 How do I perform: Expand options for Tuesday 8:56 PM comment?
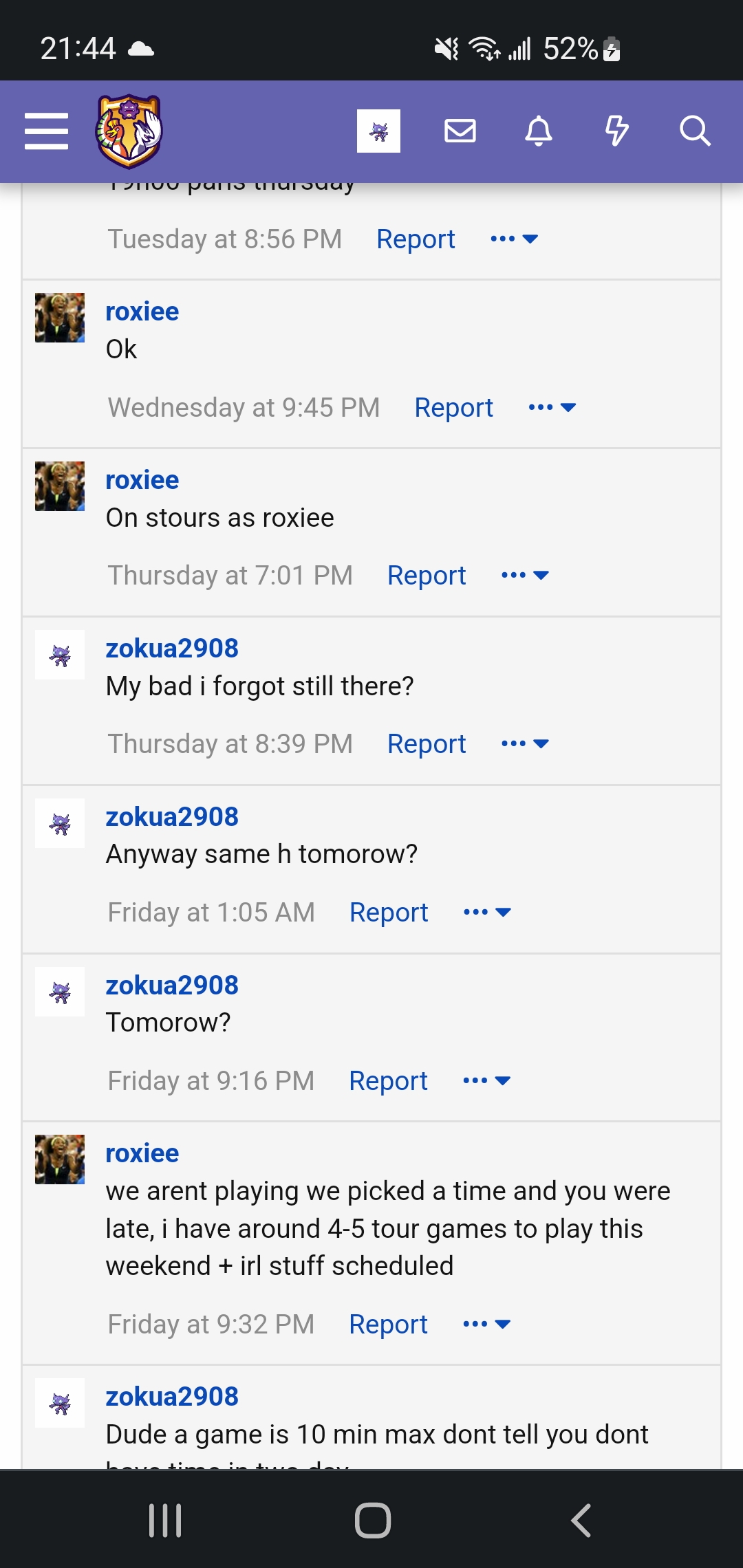[x=514, y=239]
